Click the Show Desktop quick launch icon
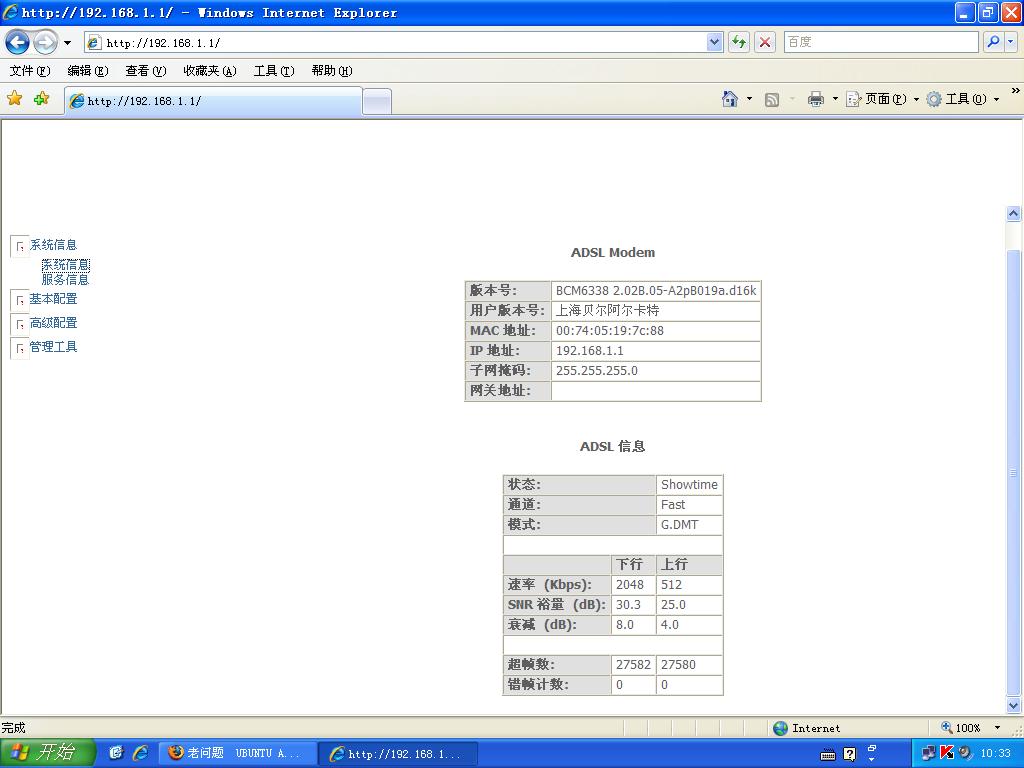This screenshot has height=768, width=1024. (x=116, y=753)
